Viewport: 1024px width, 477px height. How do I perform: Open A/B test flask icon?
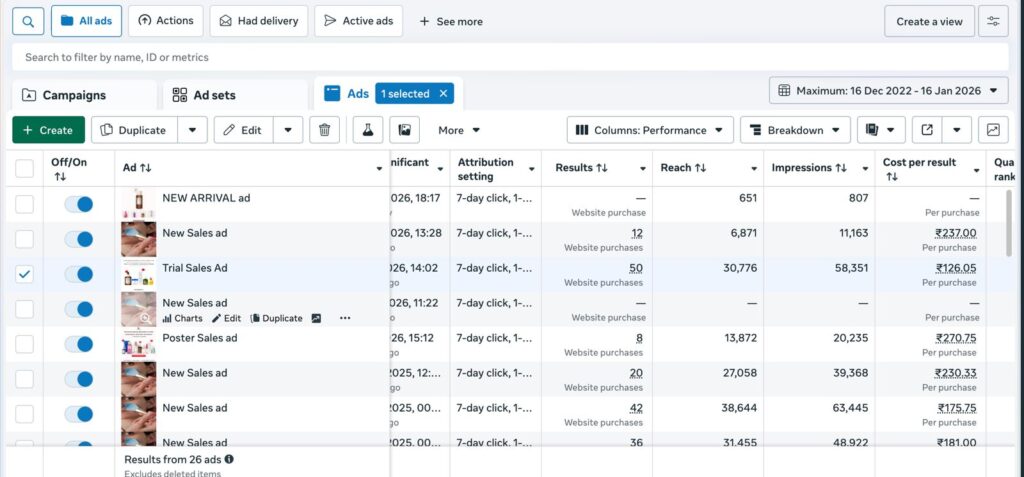coord(368,130)
